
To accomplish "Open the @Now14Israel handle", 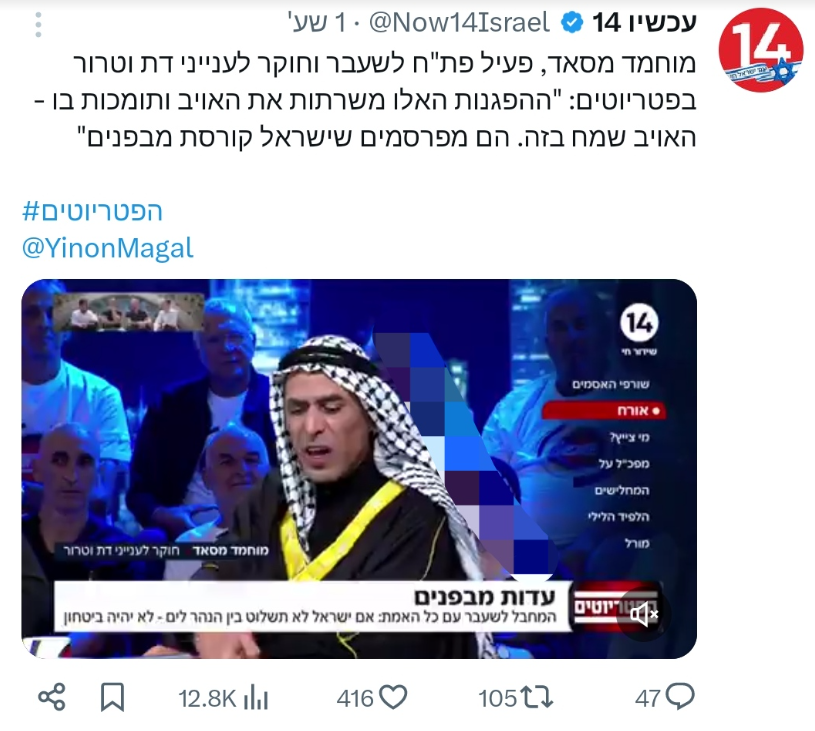I will pos(459,23).
